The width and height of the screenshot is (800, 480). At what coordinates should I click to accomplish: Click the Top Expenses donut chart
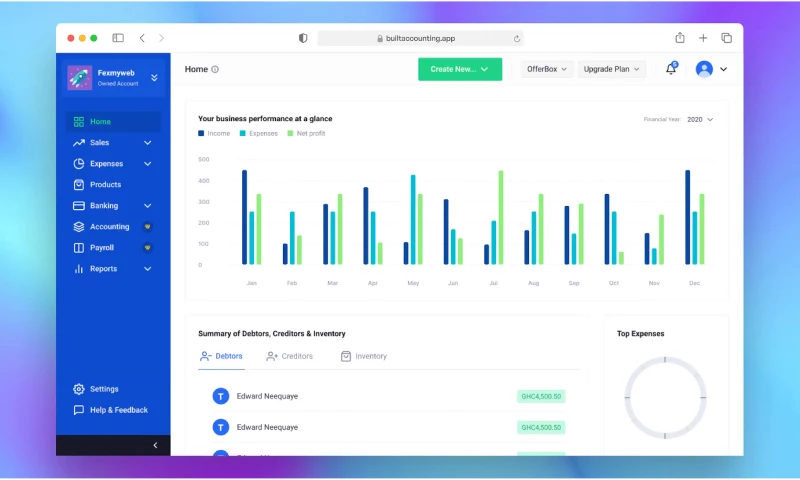[x=665, y=397]
